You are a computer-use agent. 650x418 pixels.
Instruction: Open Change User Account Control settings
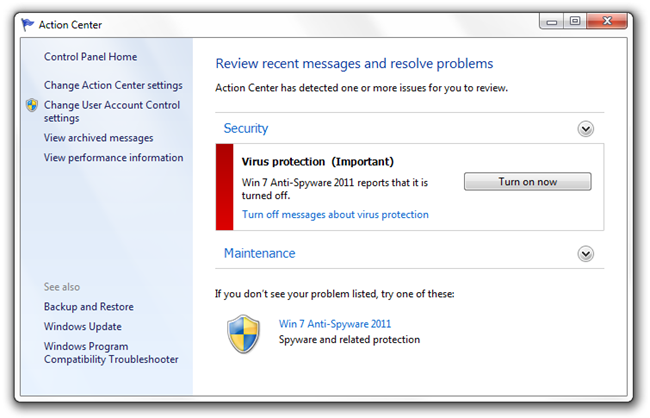click(x=112, y=111)
